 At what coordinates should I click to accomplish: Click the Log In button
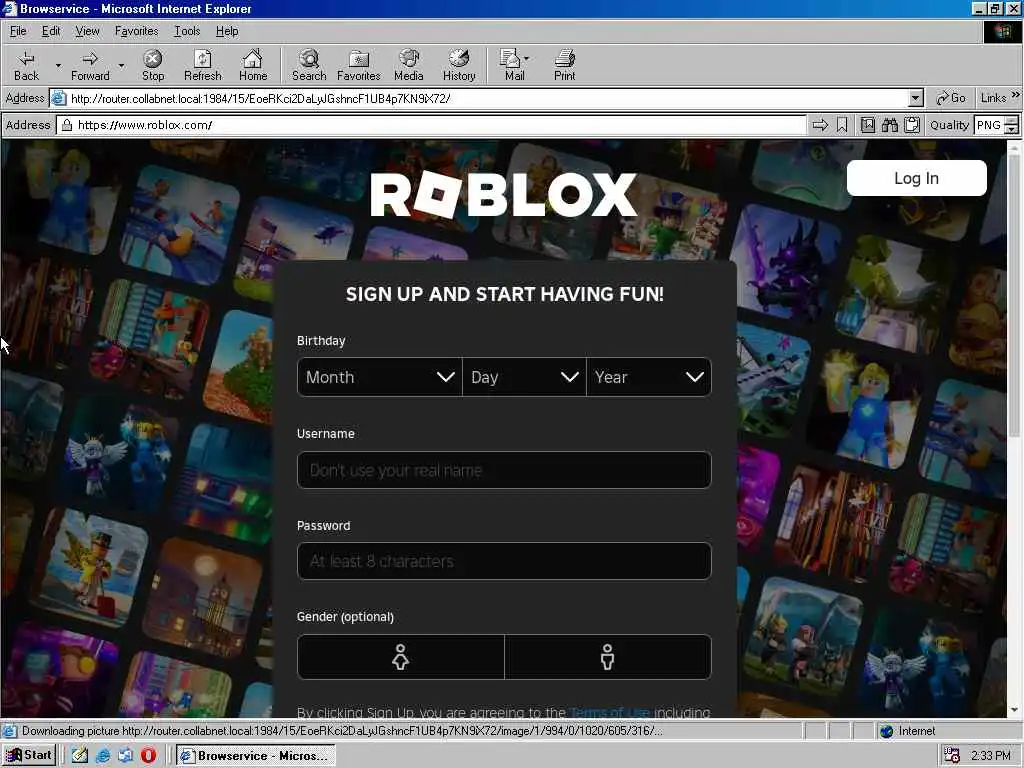pyautogui.click(x=916, y=178)
